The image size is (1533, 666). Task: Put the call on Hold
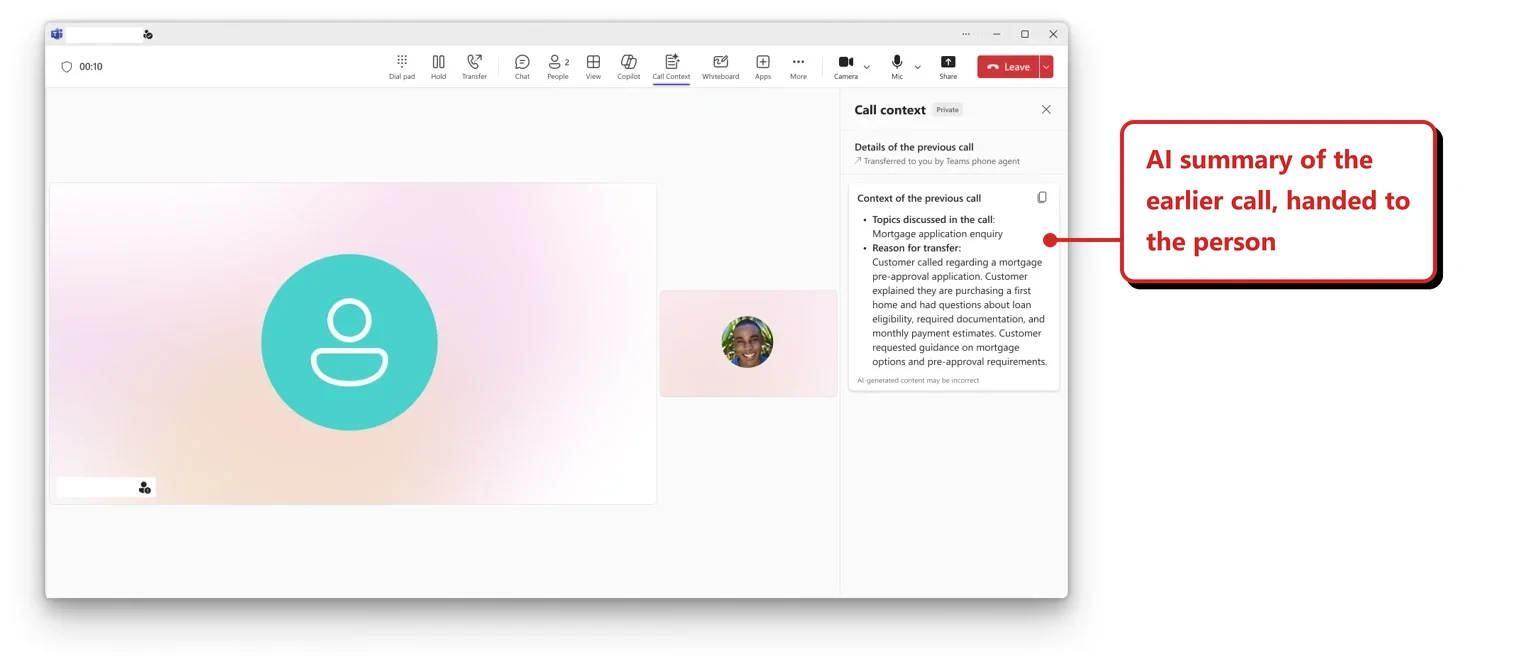tap(438, 66)
